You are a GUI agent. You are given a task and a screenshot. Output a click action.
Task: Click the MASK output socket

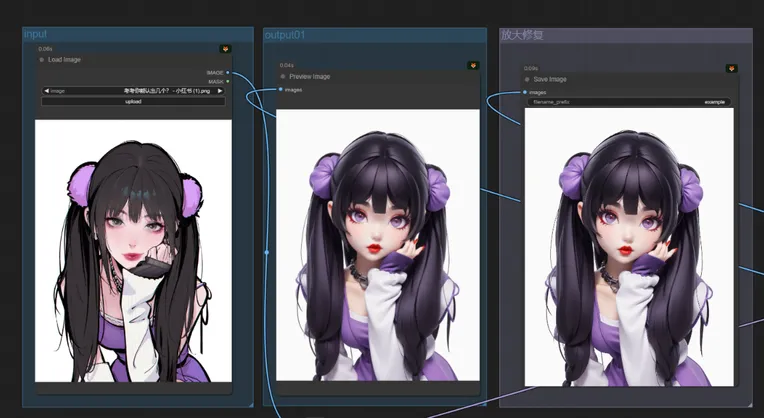coord(228,81)
